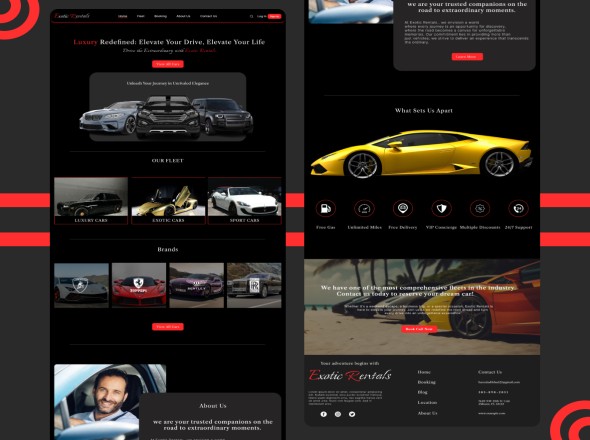
Task: Click the 'Brands' heading
Action: (x=168, y=249)
